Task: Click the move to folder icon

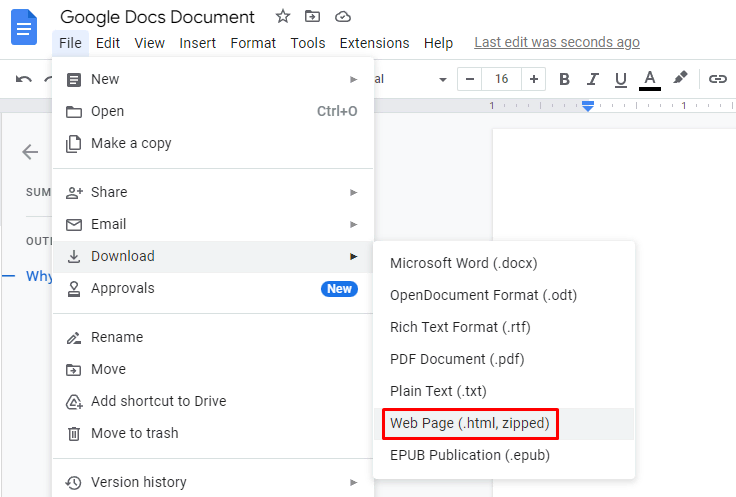Action: [313, 17]
